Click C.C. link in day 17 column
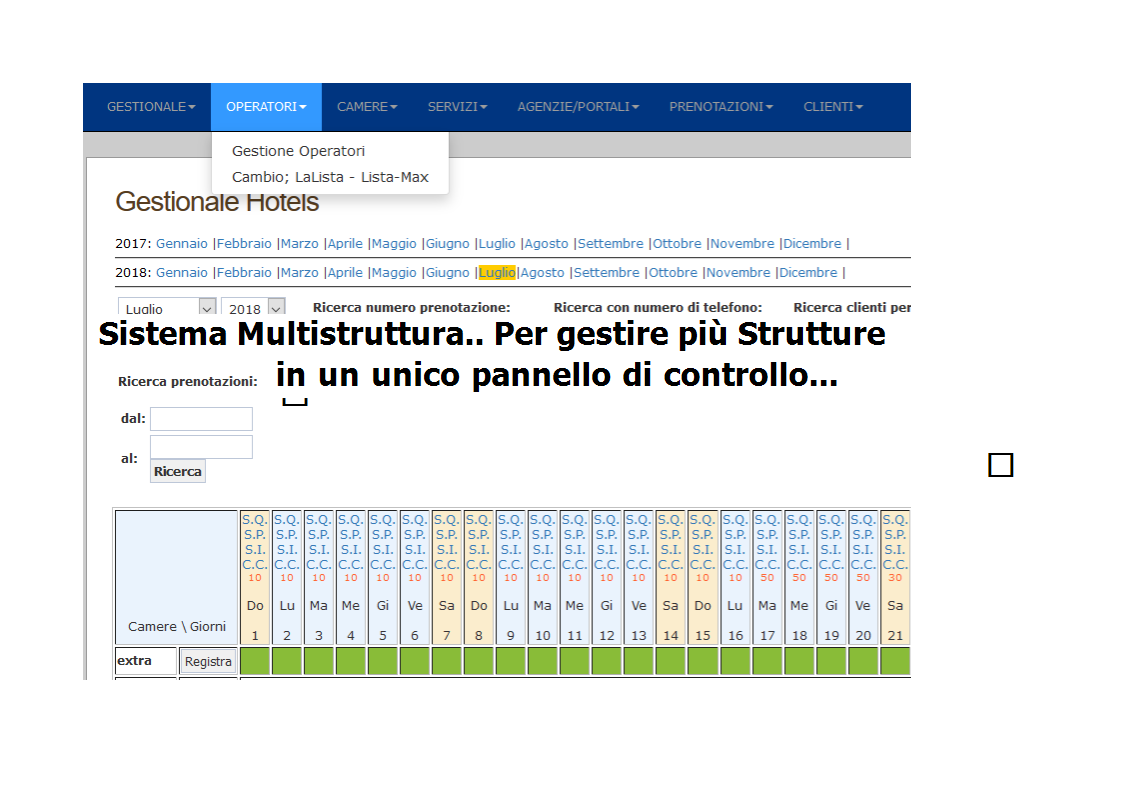 point(767,565)
